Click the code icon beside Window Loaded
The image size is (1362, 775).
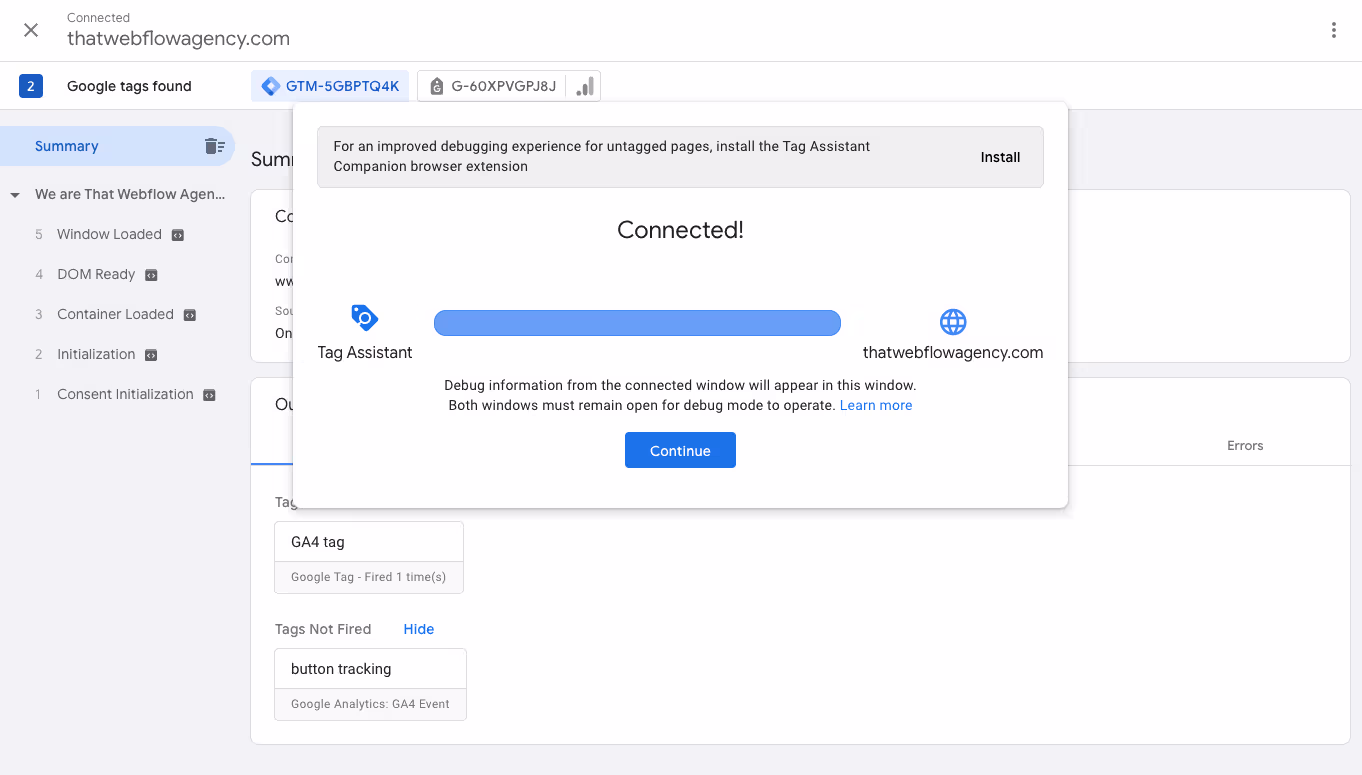178,235
